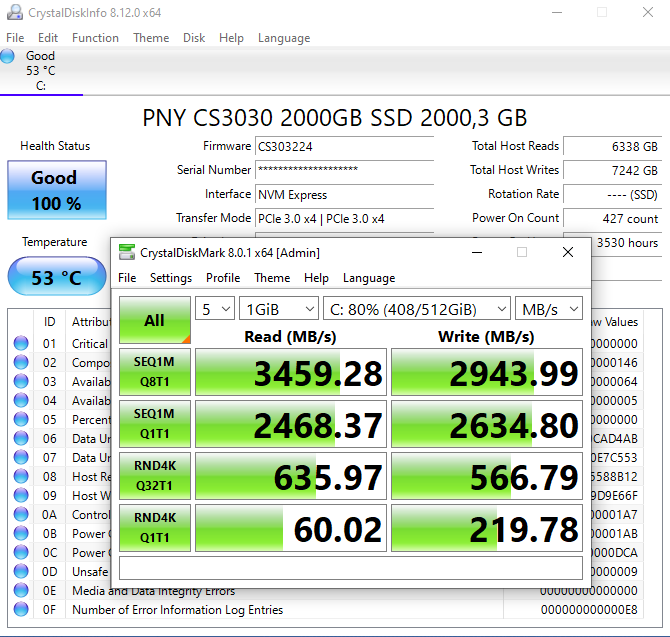Open Disk menu in CrystalDiskInfo
The height and width of the screenshot is (637, 670).
pyautogui.click(x=194, y=38)
